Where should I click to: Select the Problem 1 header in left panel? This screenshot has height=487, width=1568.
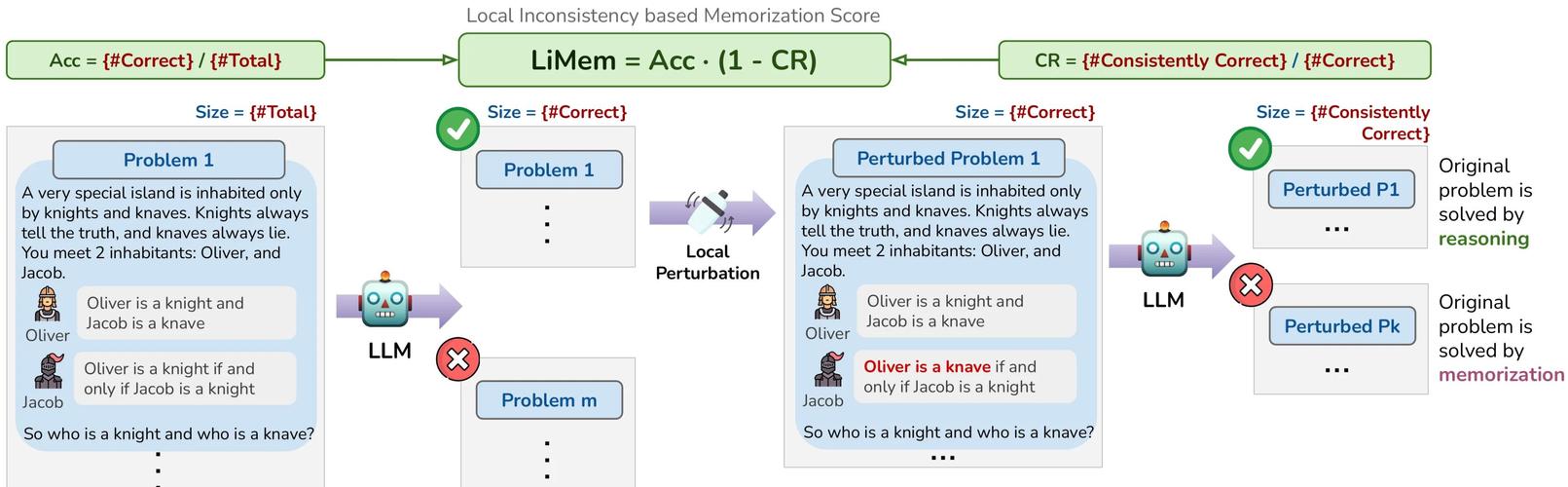(168, 160)
